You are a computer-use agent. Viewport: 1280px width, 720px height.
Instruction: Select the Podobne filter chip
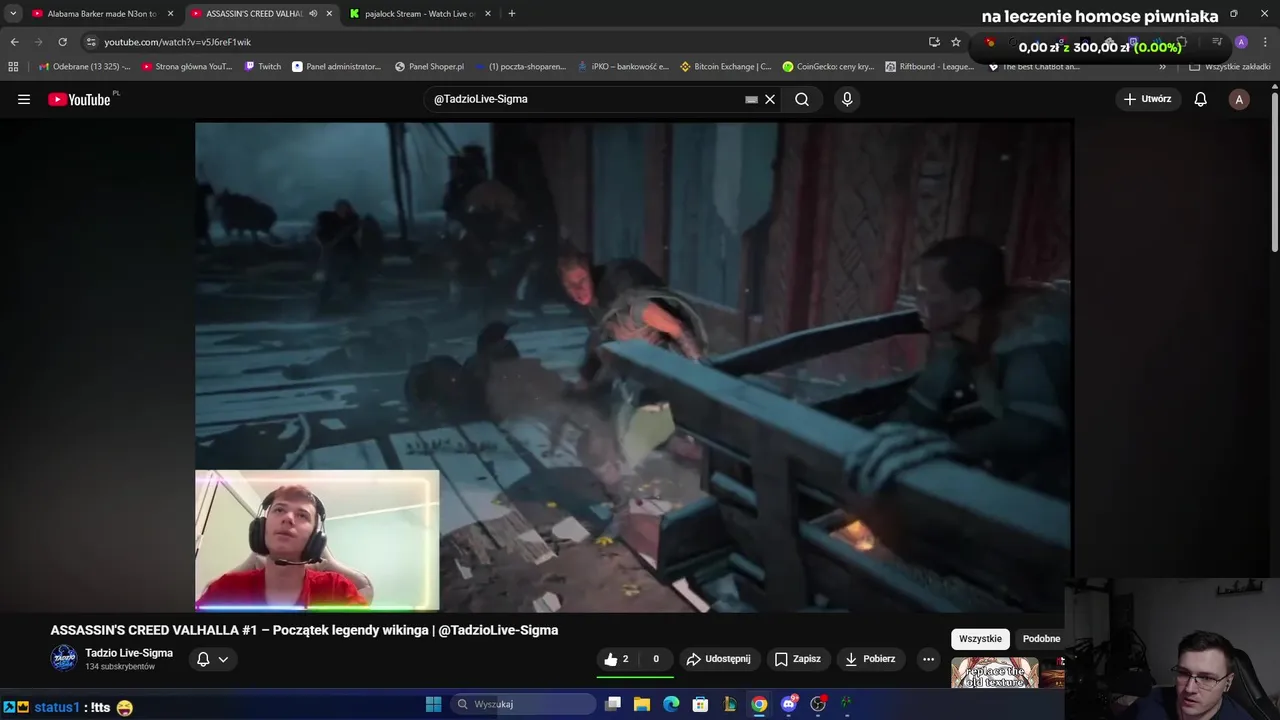point(1041,639)
